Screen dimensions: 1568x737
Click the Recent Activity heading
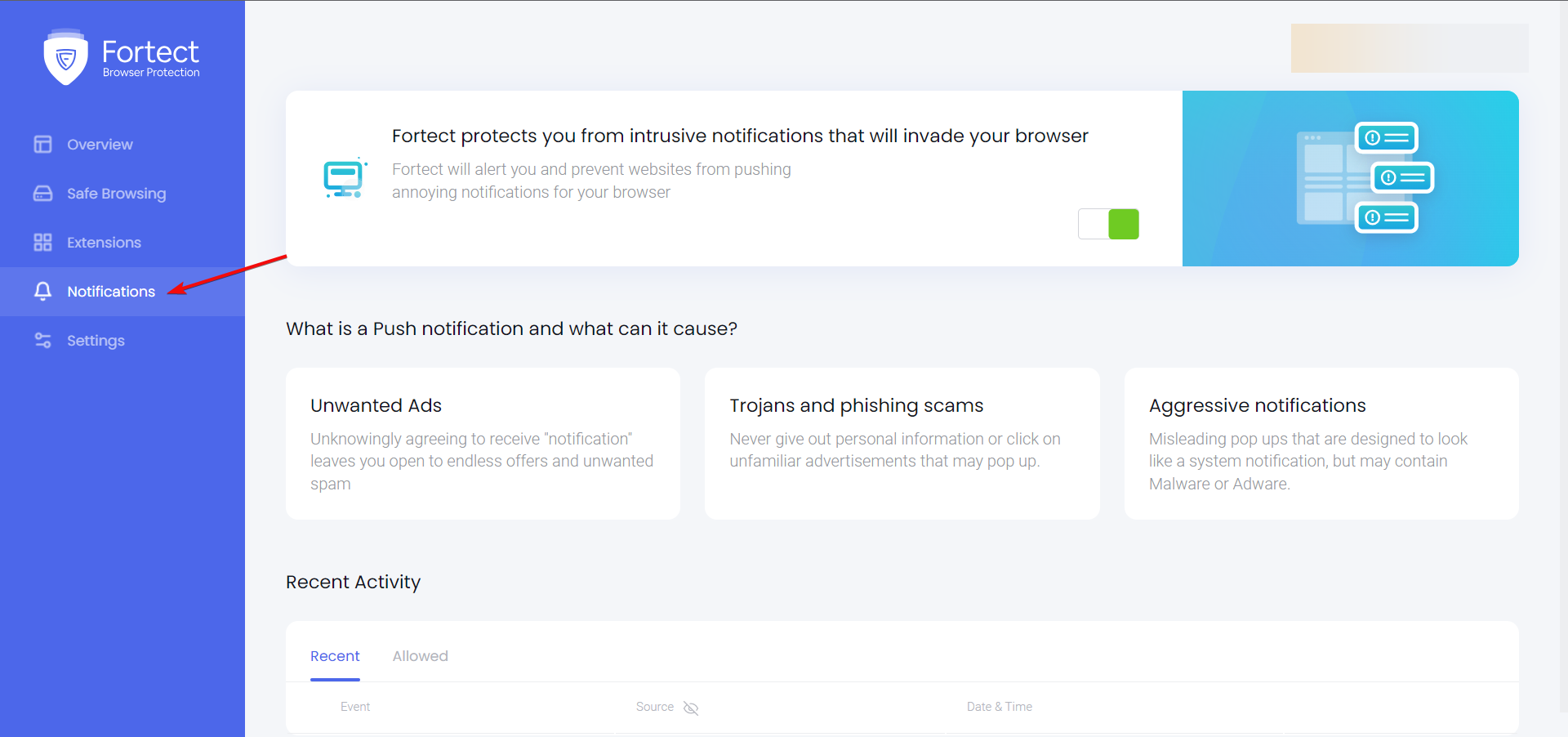(x=353, y=582)
